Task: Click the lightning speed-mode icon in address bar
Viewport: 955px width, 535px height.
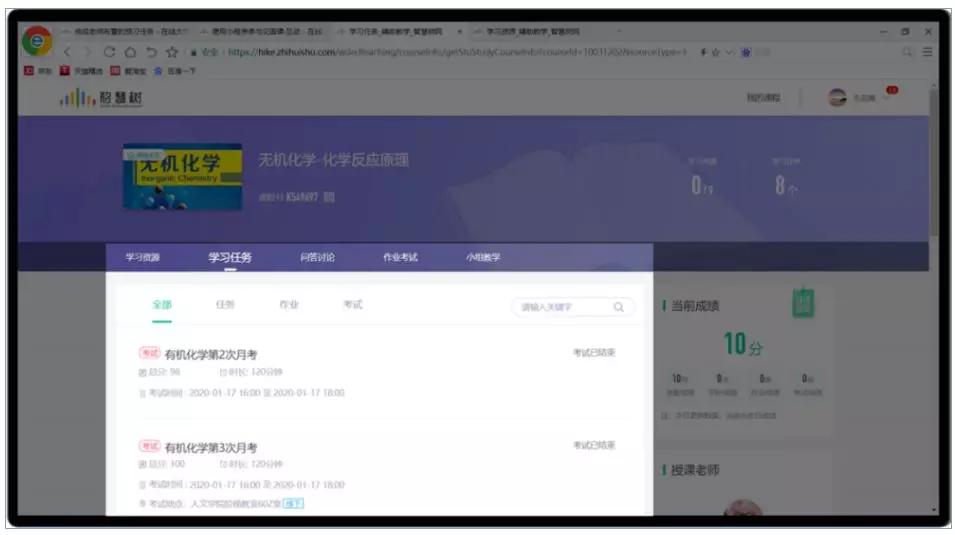Action: tap(703, 52)
